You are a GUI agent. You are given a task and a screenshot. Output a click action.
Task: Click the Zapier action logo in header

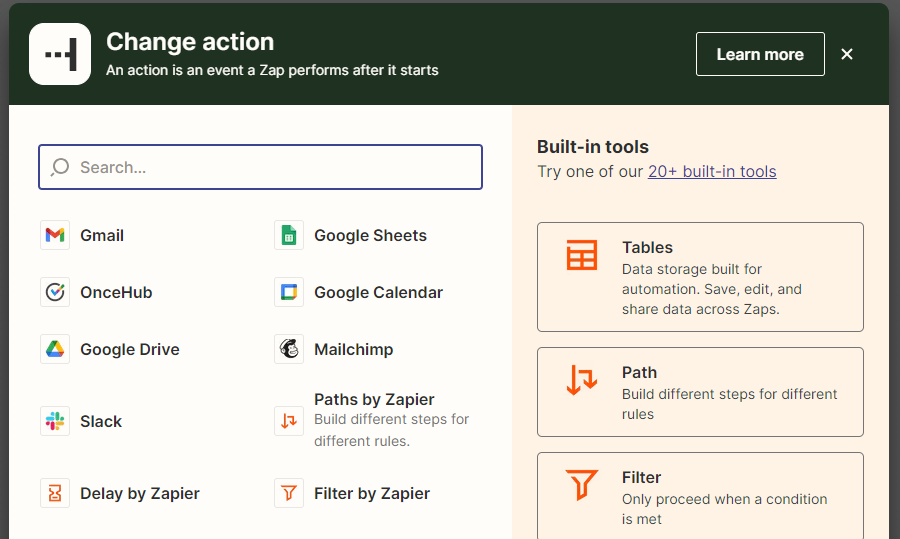tap(60, 54)
